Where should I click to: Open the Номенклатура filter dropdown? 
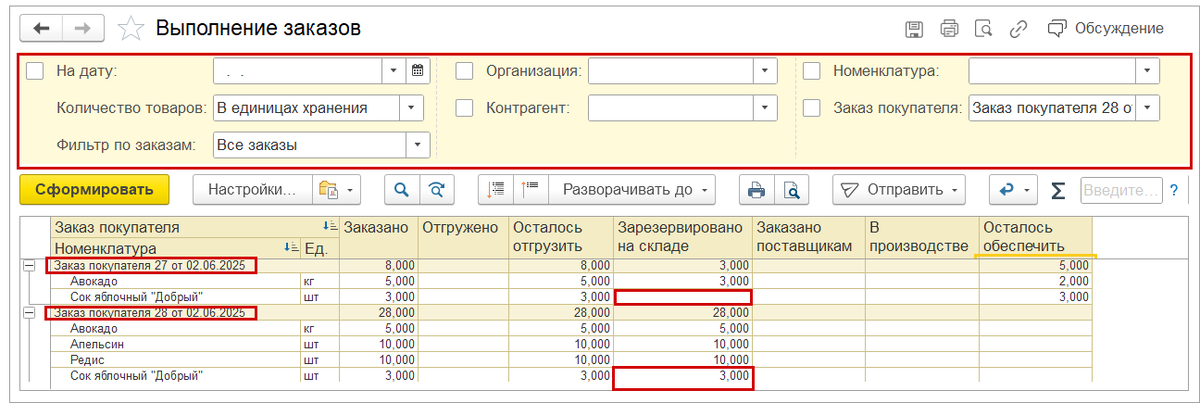pyautogui.click(x=1147, y=71)
